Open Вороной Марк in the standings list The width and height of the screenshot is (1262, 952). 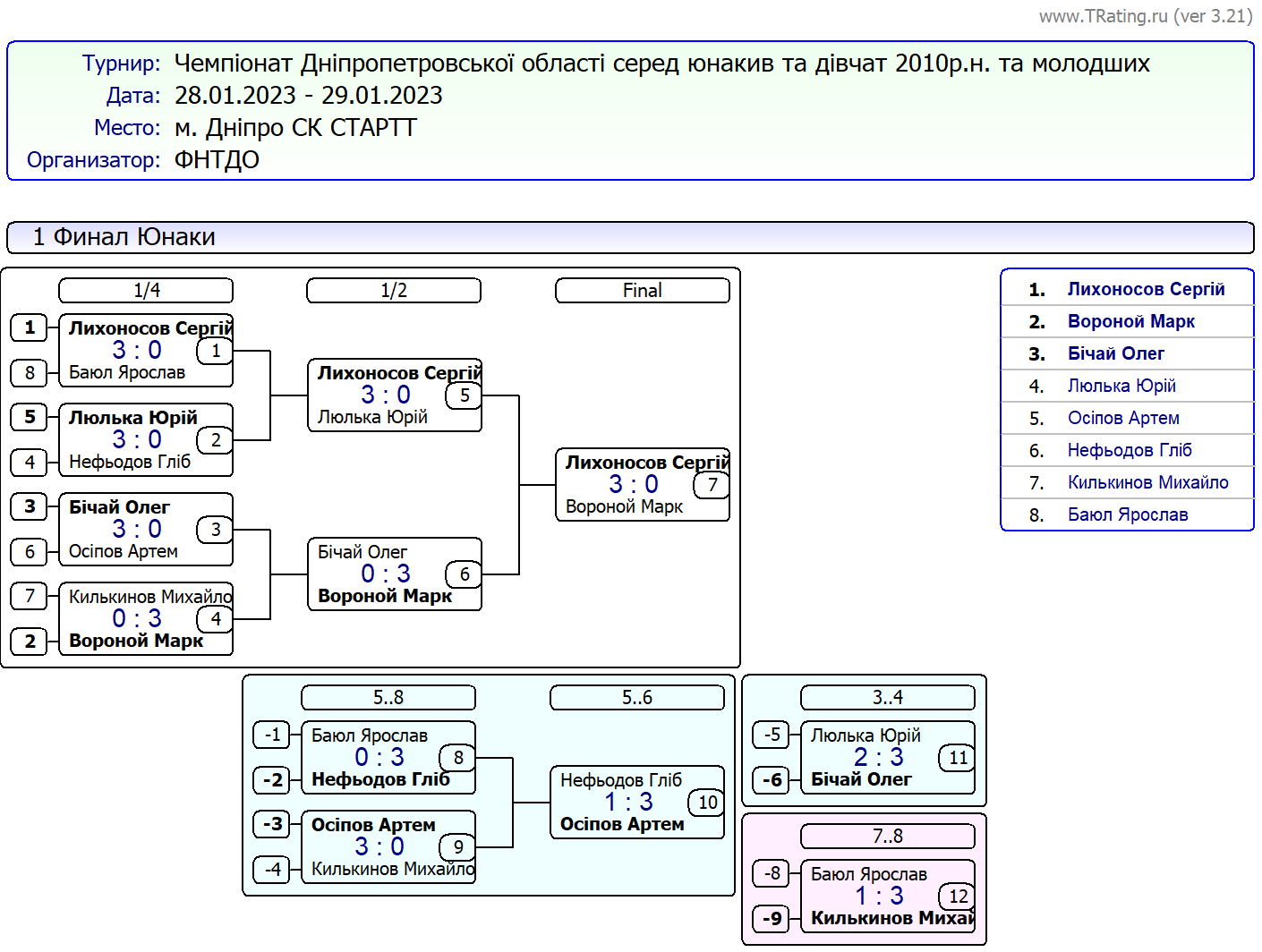(1130, 321)
